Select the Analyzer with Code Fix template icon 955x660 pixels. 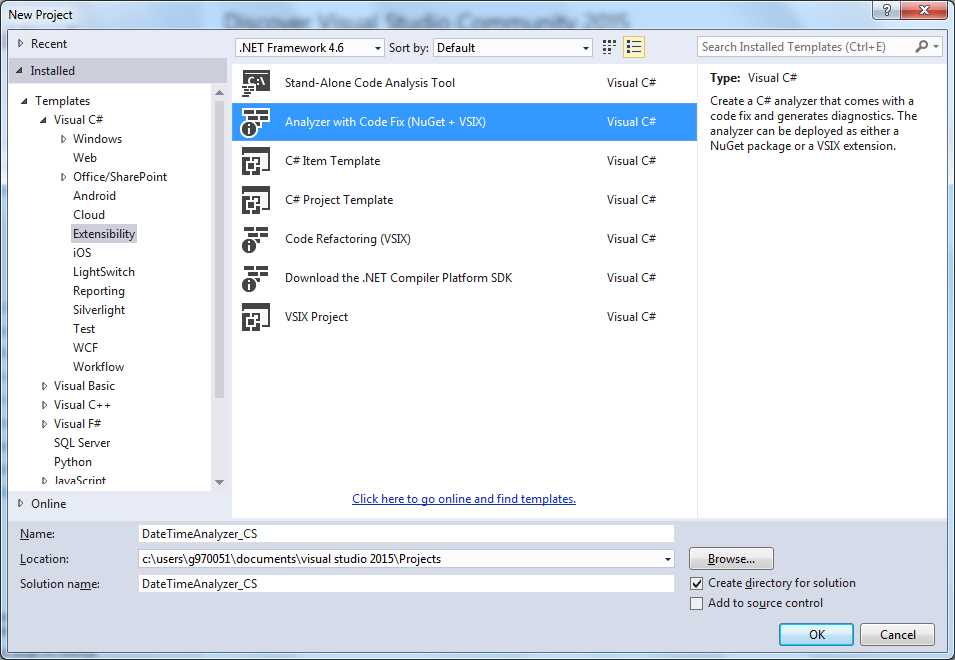tap(257, 121)
